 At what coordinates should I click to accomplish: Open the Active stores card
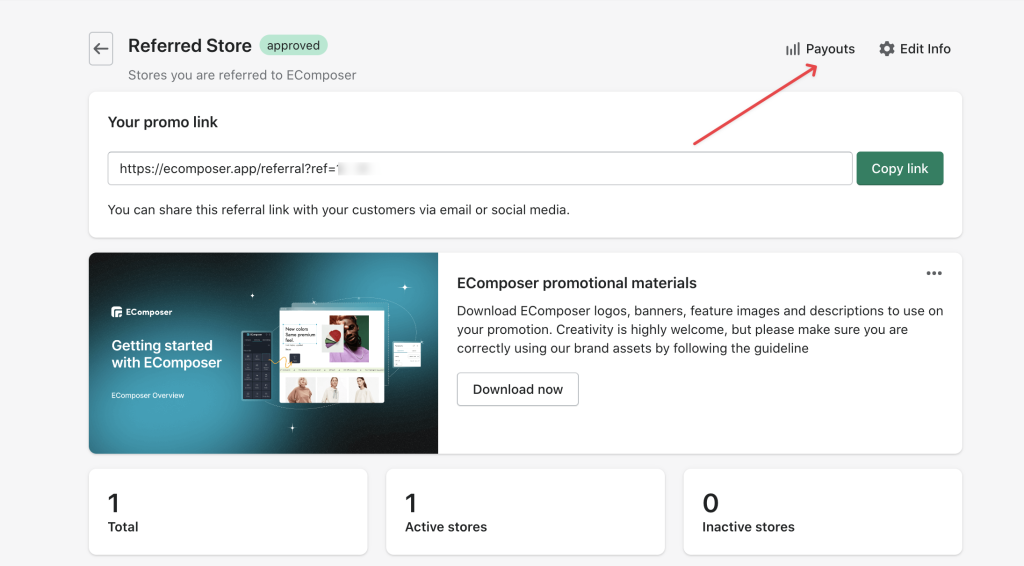coord(525,512)
